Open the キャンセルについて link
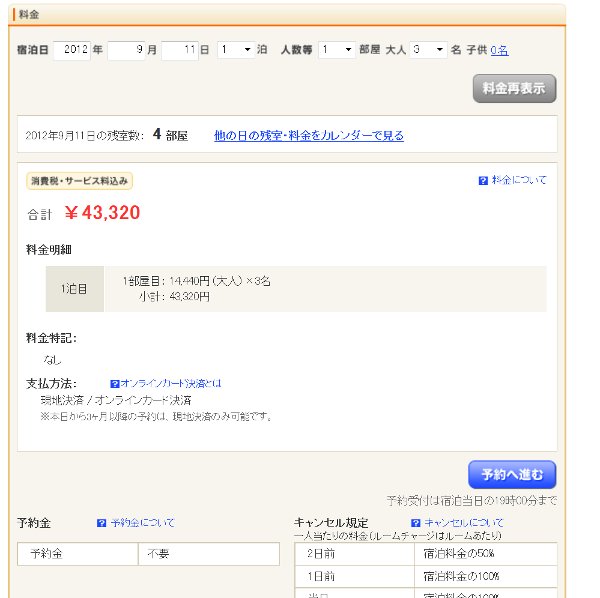The image size is (600, 598). [464, 523]
